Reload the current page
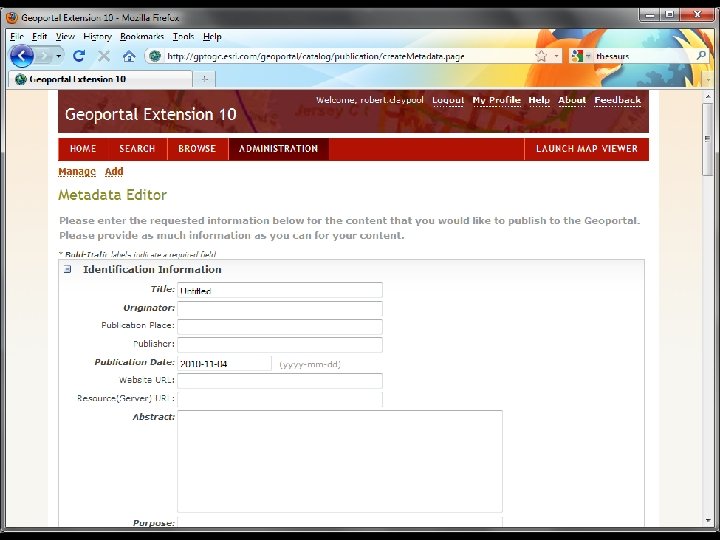Viewport: 720px width, 540px height. [x=79, y=56]
